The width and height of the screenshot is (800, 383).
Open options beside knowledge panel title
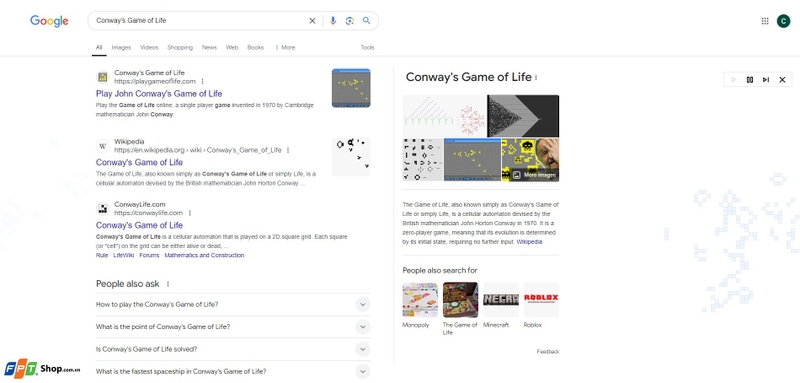coord(536,78)
